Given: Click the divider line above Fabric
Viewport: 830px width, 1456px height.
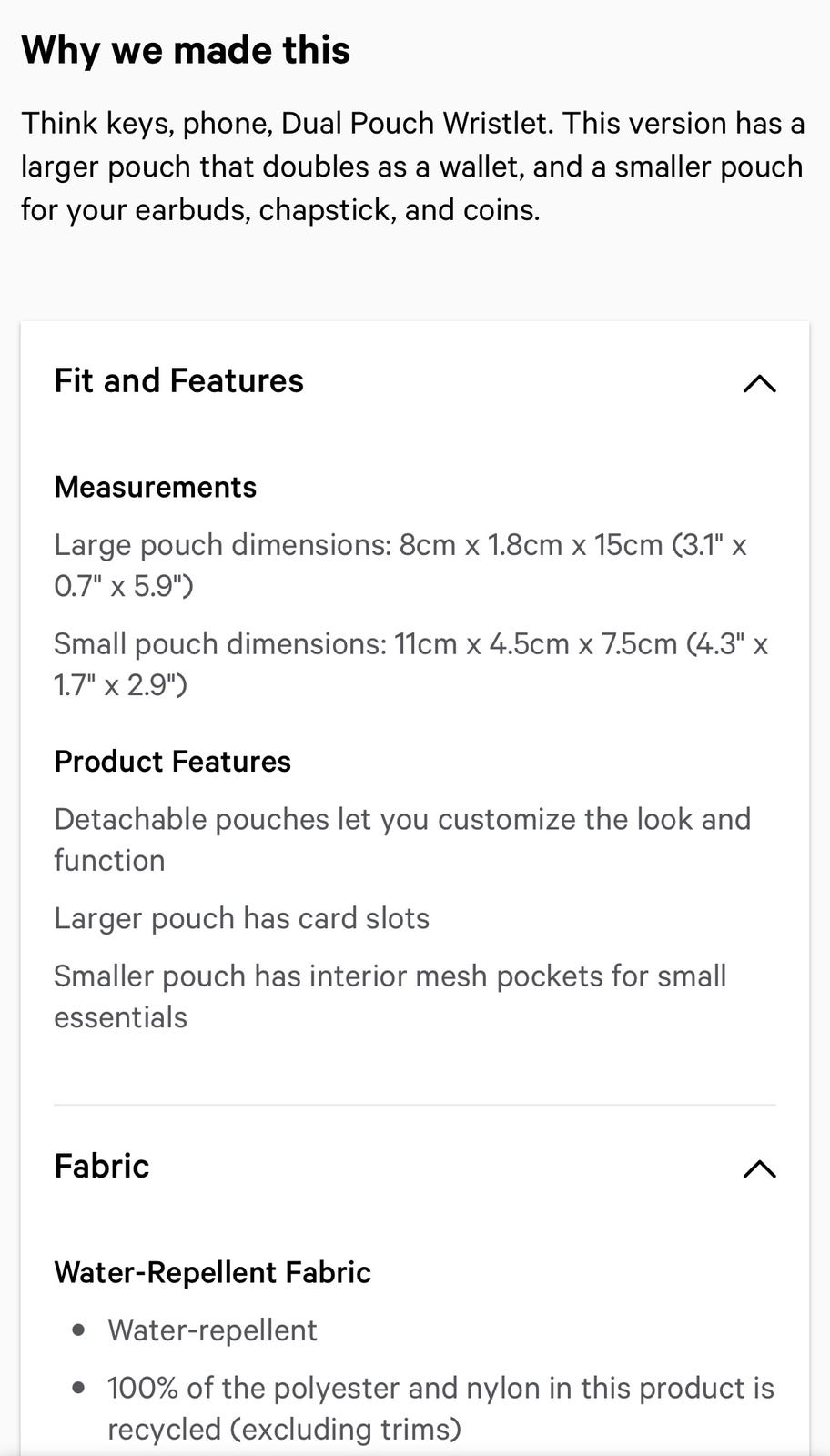Looking at the screenshot, I should click(x=415, y=1105).
